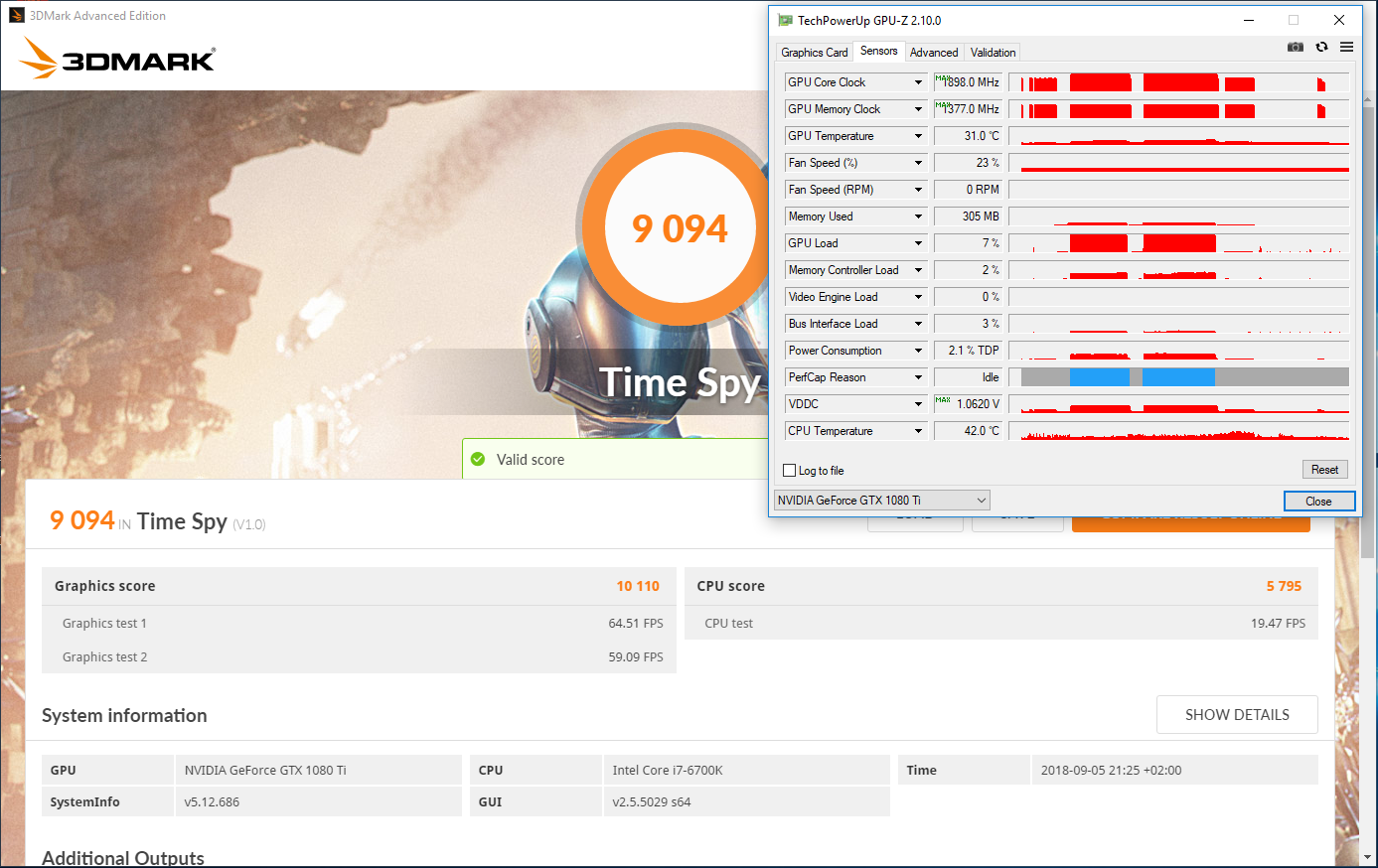Click the CPU score value 5 795
1378x868 pixels.
(1284, 586)
